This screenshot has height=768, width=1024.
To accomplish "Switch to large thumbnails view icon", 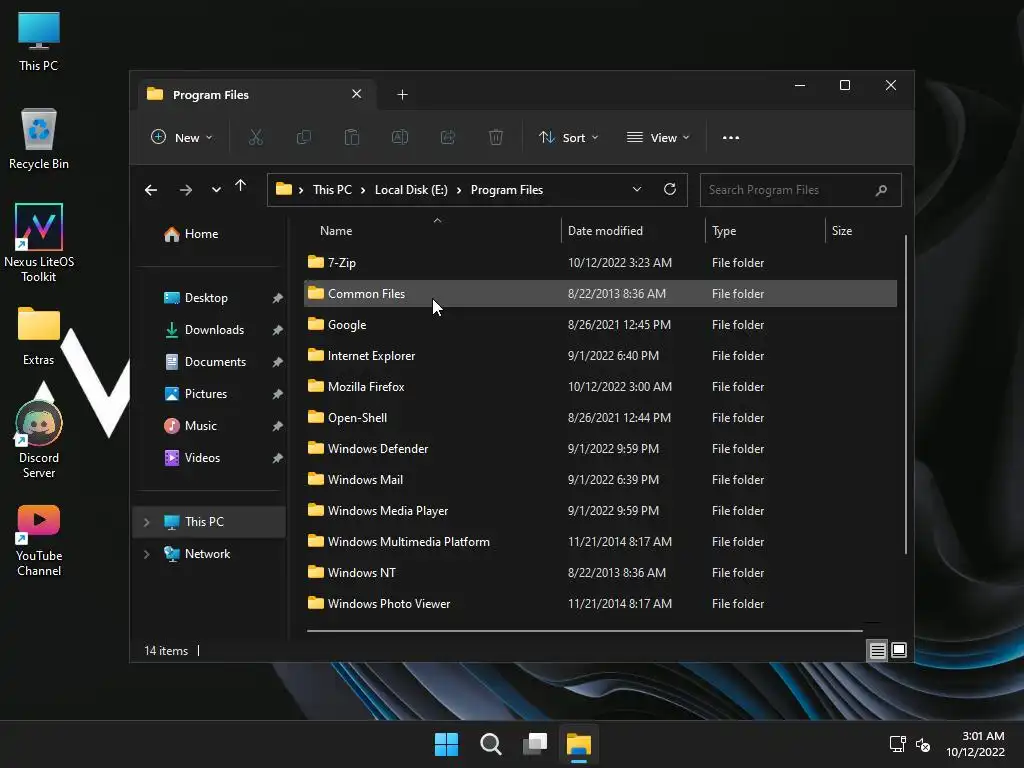I will click(x=899, y=650).
